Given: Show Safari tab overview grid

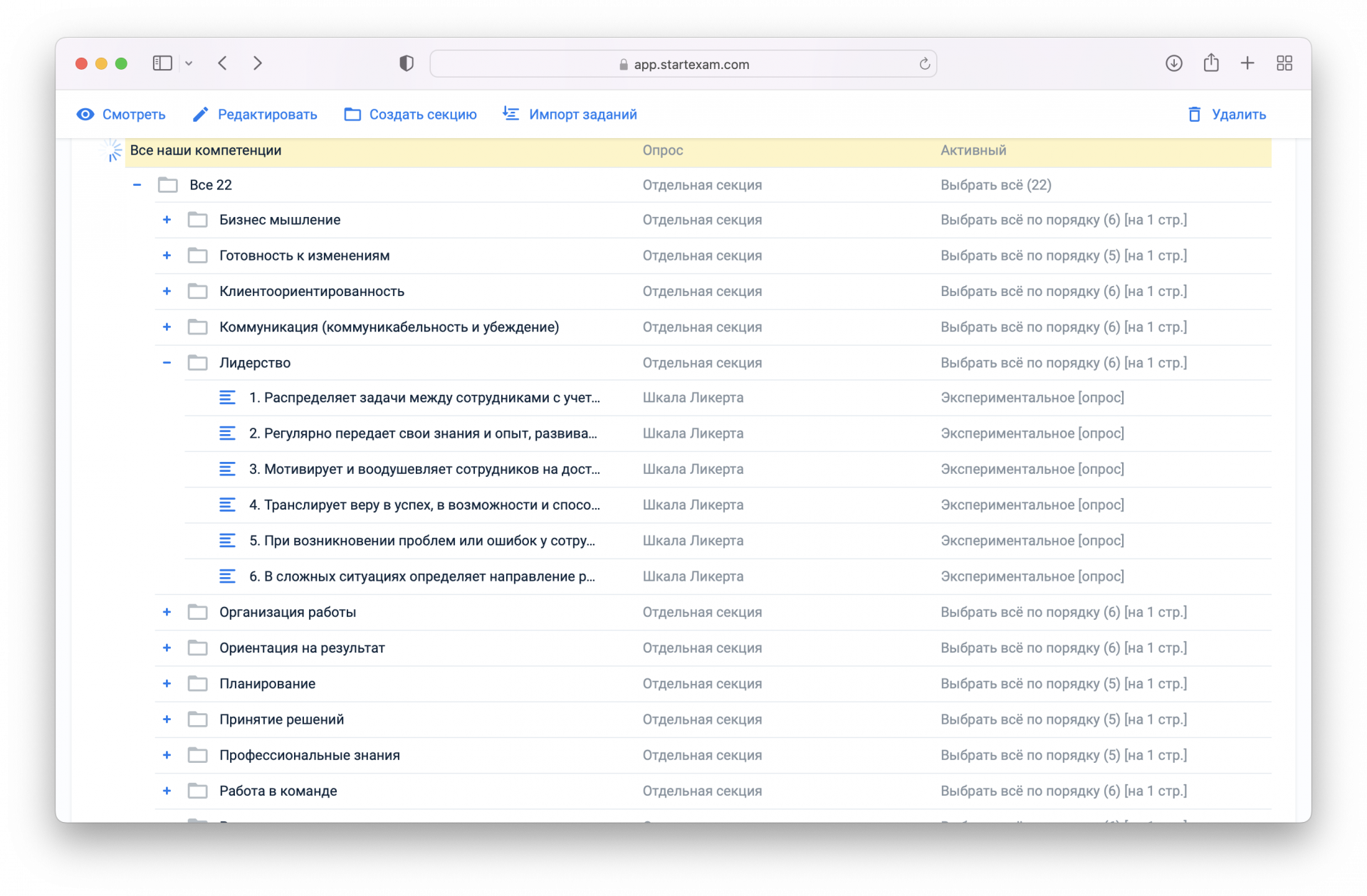Looking at the screenshot, I should tap(1284, 63).
